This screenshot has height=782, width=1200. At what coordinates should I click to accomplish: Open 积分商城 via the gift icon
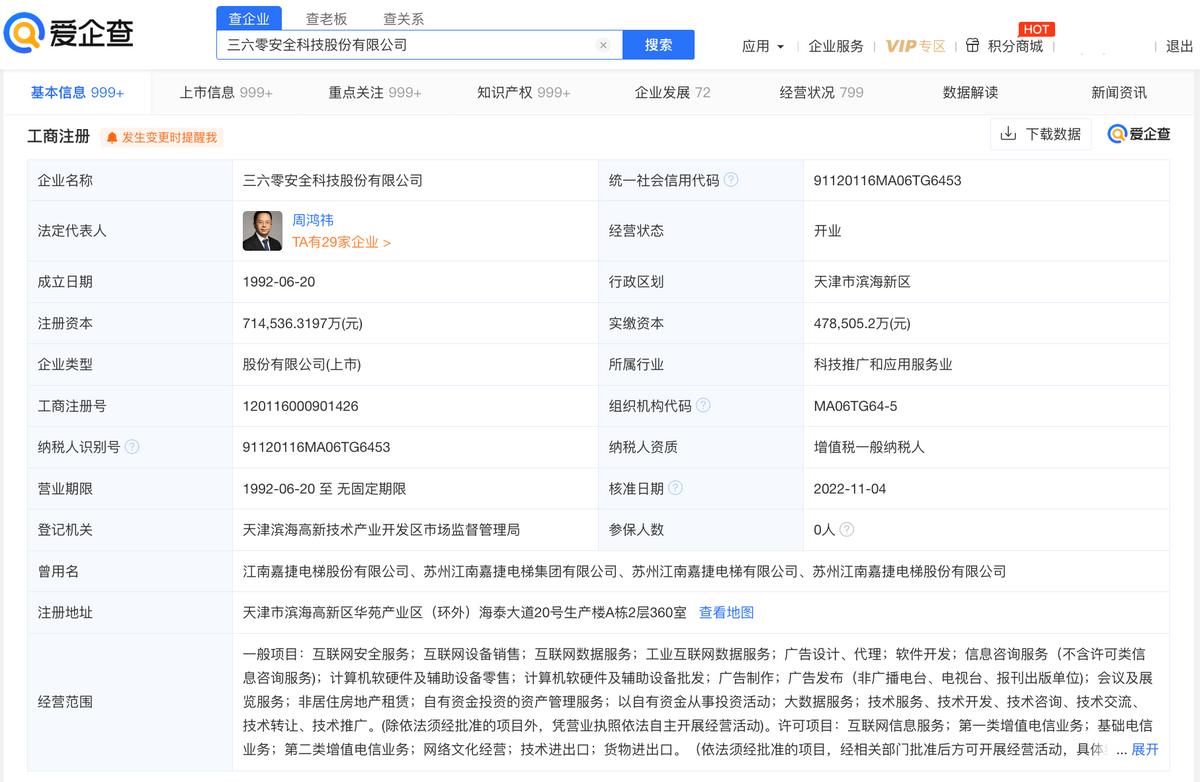973,45
